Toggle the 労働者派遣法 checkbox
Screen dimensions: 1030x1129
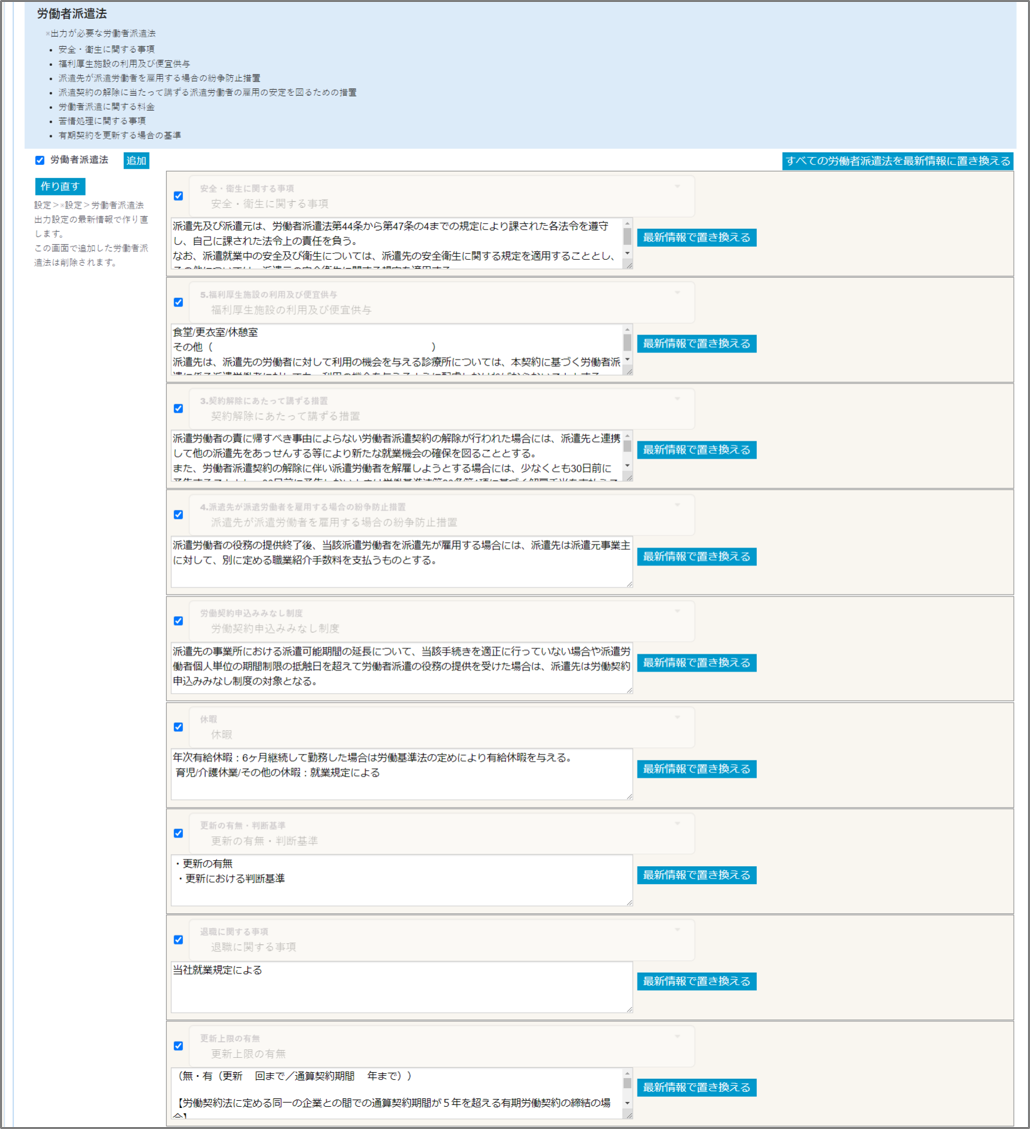pyautogui.click(x=40, y=160)
